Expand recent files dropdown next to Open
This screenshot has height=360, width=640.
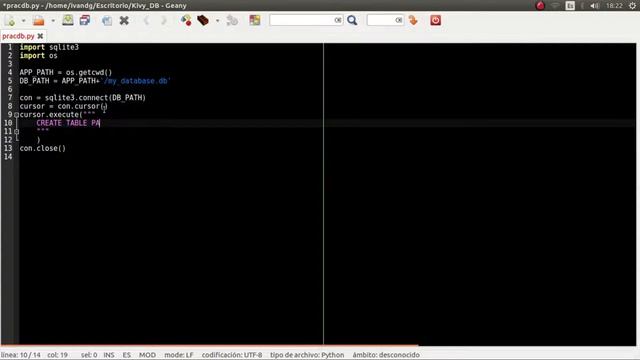click(53, 20)
